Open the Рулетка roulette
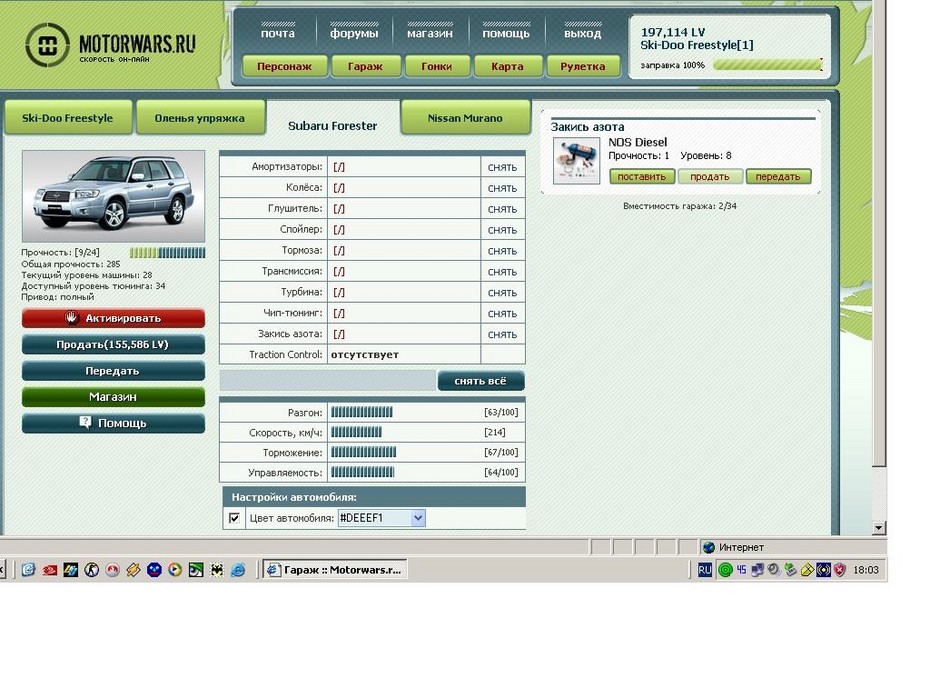 pos(583,66)
